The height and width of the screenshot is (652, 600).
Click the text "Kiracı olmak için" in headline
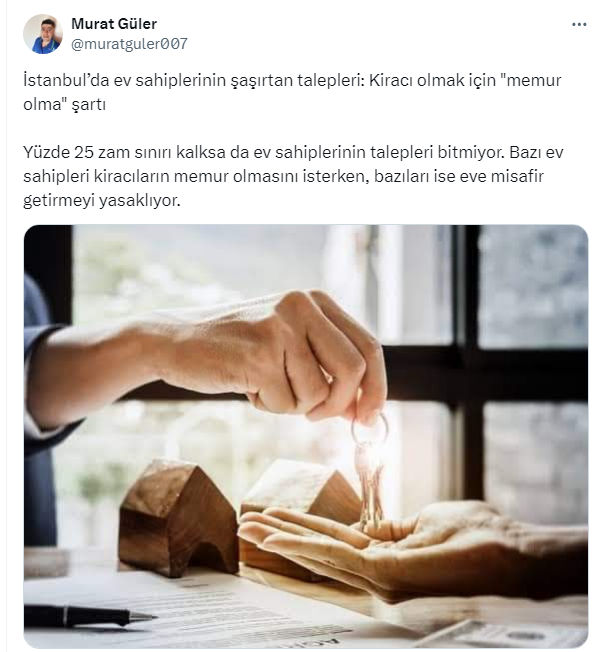click(x=432, y=80)
